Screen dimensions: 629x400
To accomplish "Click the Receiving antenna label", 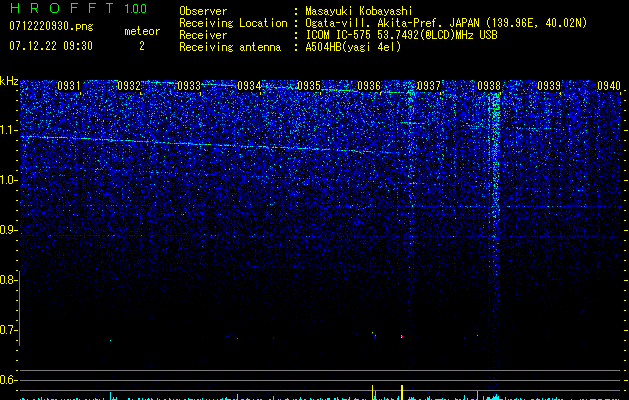I will click(x=230, y=47).
